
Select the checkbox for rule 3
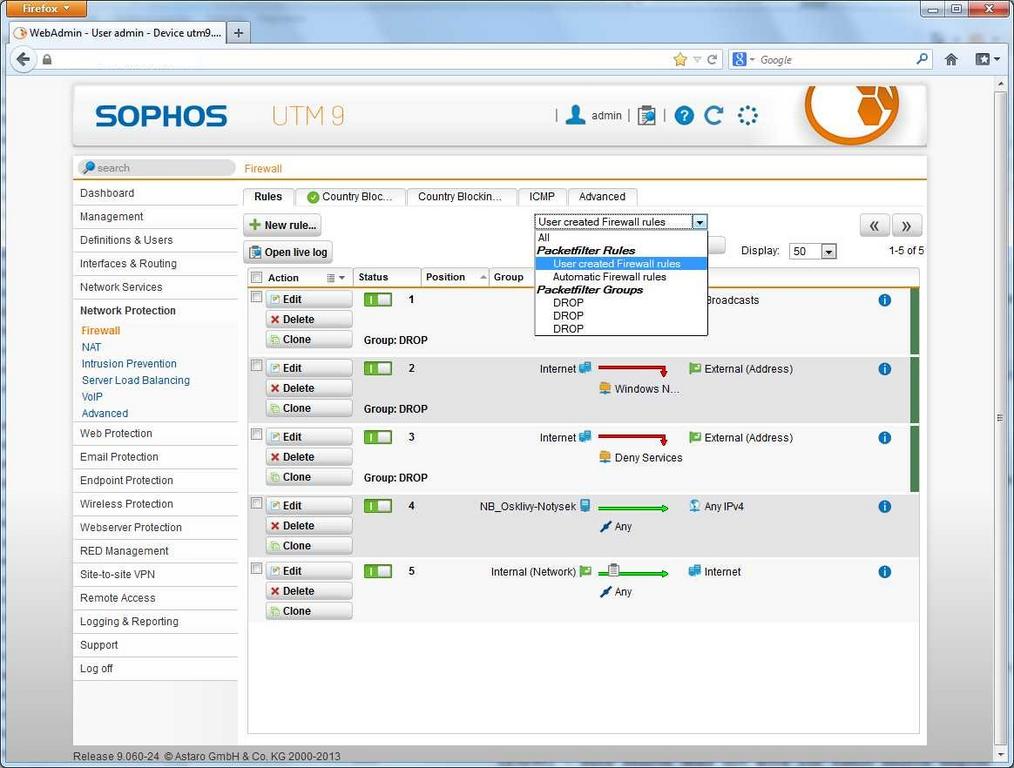coord(256,434)
